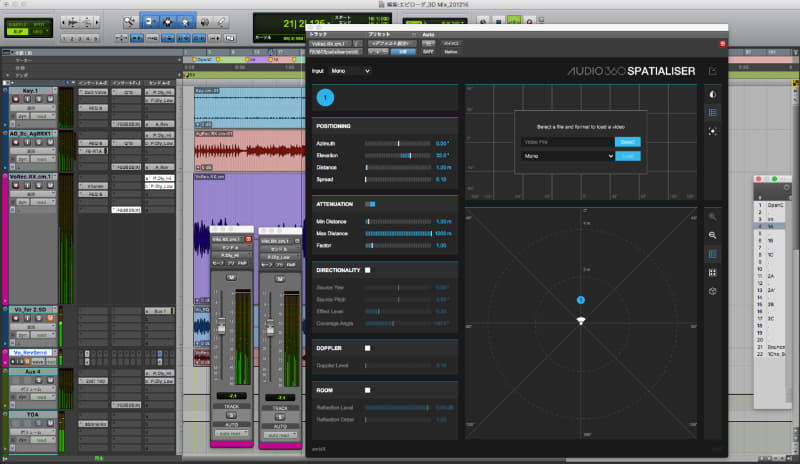Click source marker 1 on the position map
Image resolution: width=800 pixels, height=464 pixels.
(x=581, y=300)
